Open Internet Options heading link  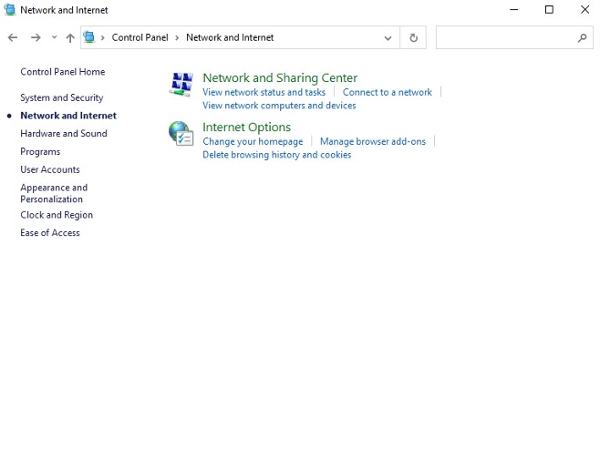click(x=246, y=127)
